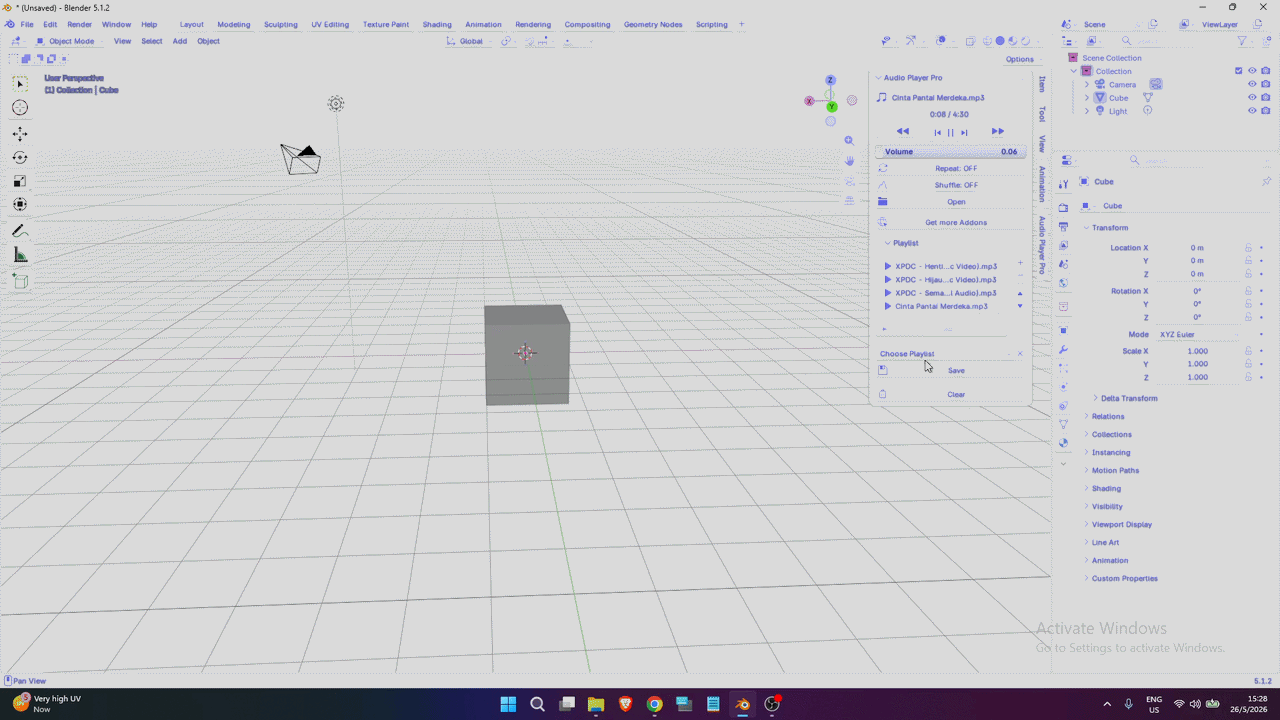
Task: Select the Transform tool
Action: pyautogui.click(x=20, y=204)
